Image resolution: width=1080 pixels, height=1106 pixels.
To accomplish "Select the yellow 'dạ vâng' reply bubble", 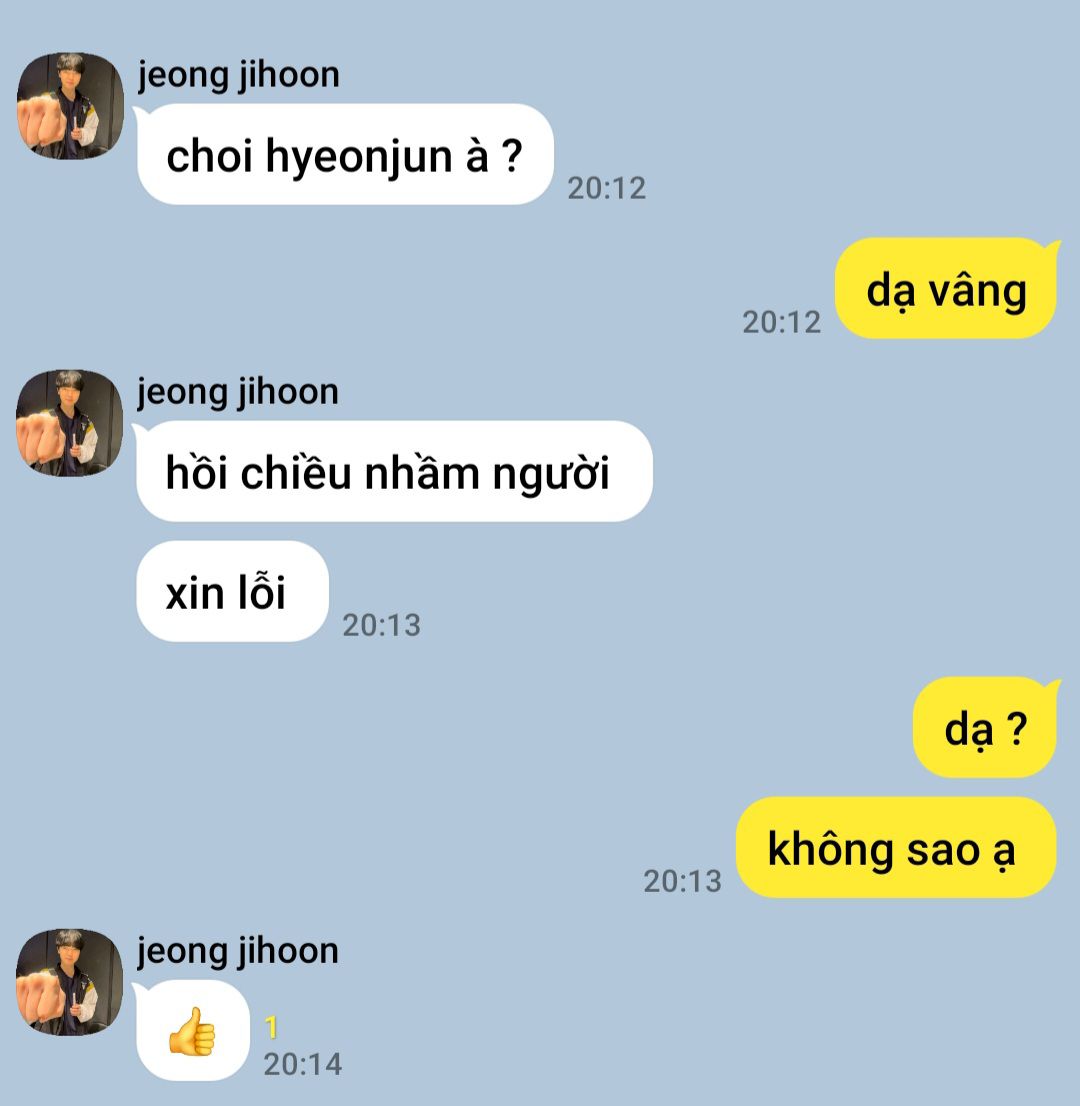I will tap(945, 288).
